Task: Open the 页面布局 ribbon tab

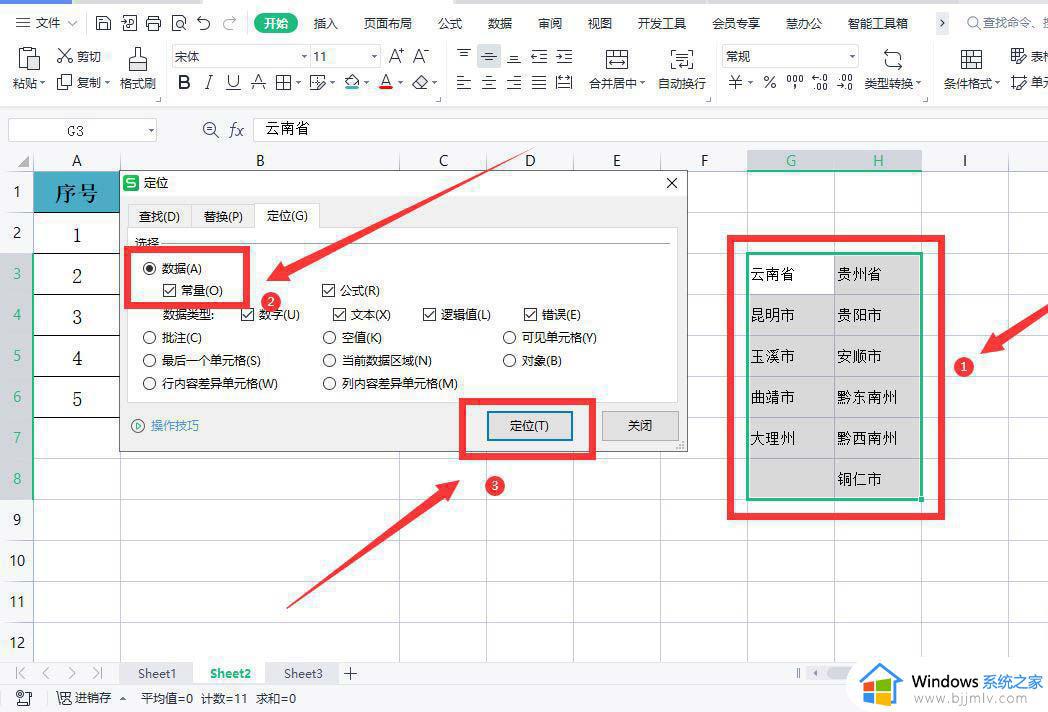Action: pyautogui.click(x=388, y=23)
